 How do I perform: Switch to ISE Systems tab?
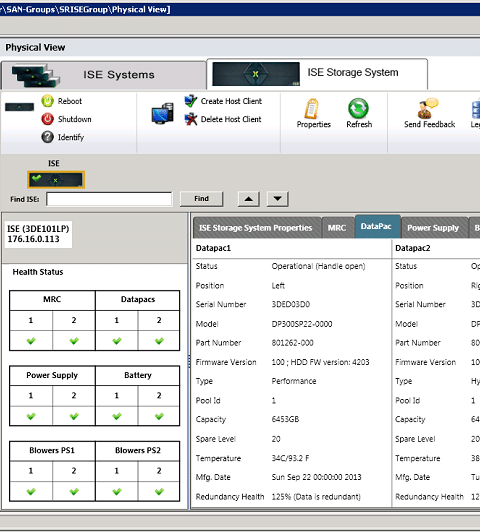tap(103, 75)
